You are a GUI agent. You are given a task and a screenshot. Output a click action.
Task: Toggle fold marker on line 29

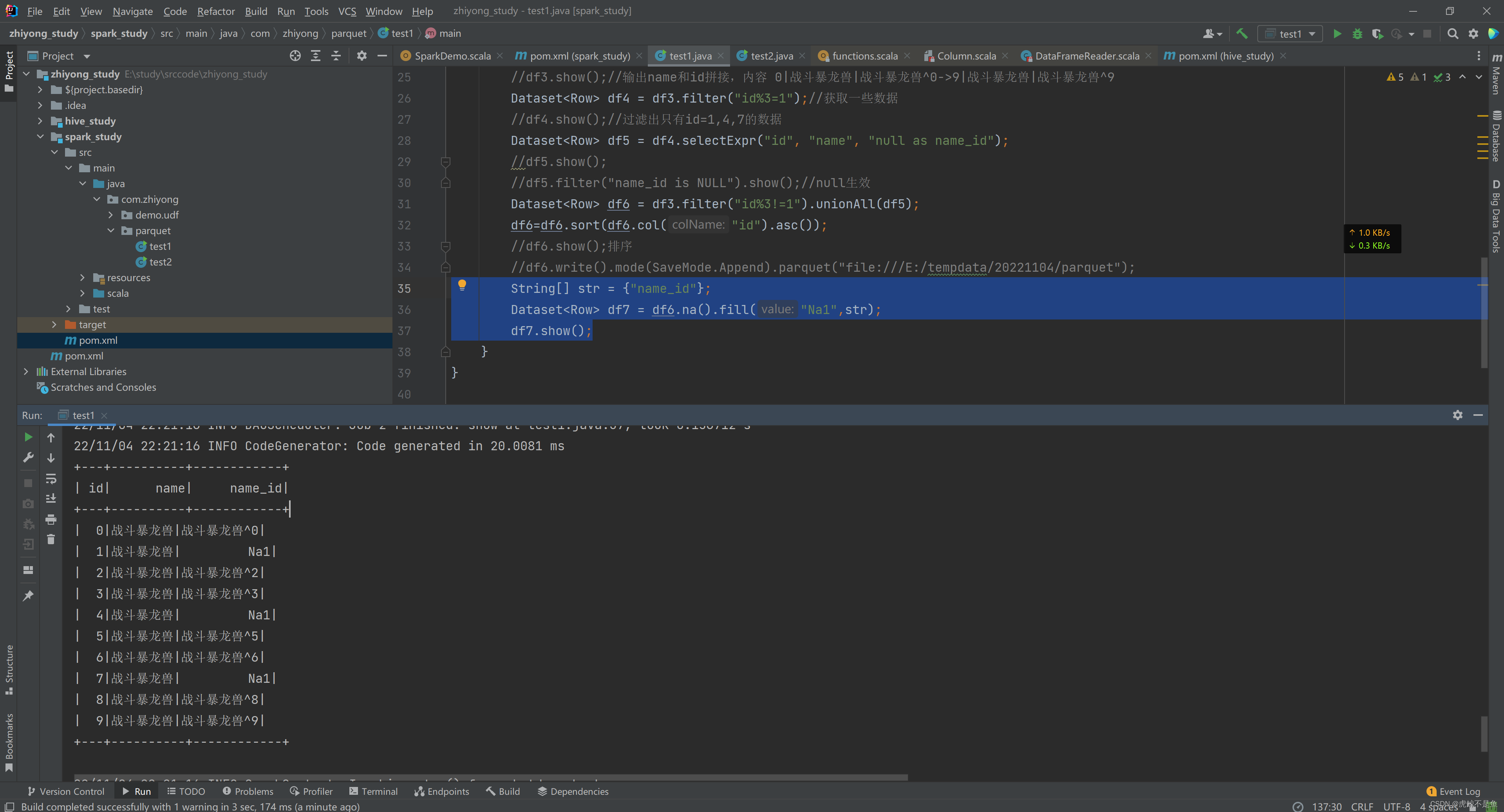(445, 162)
